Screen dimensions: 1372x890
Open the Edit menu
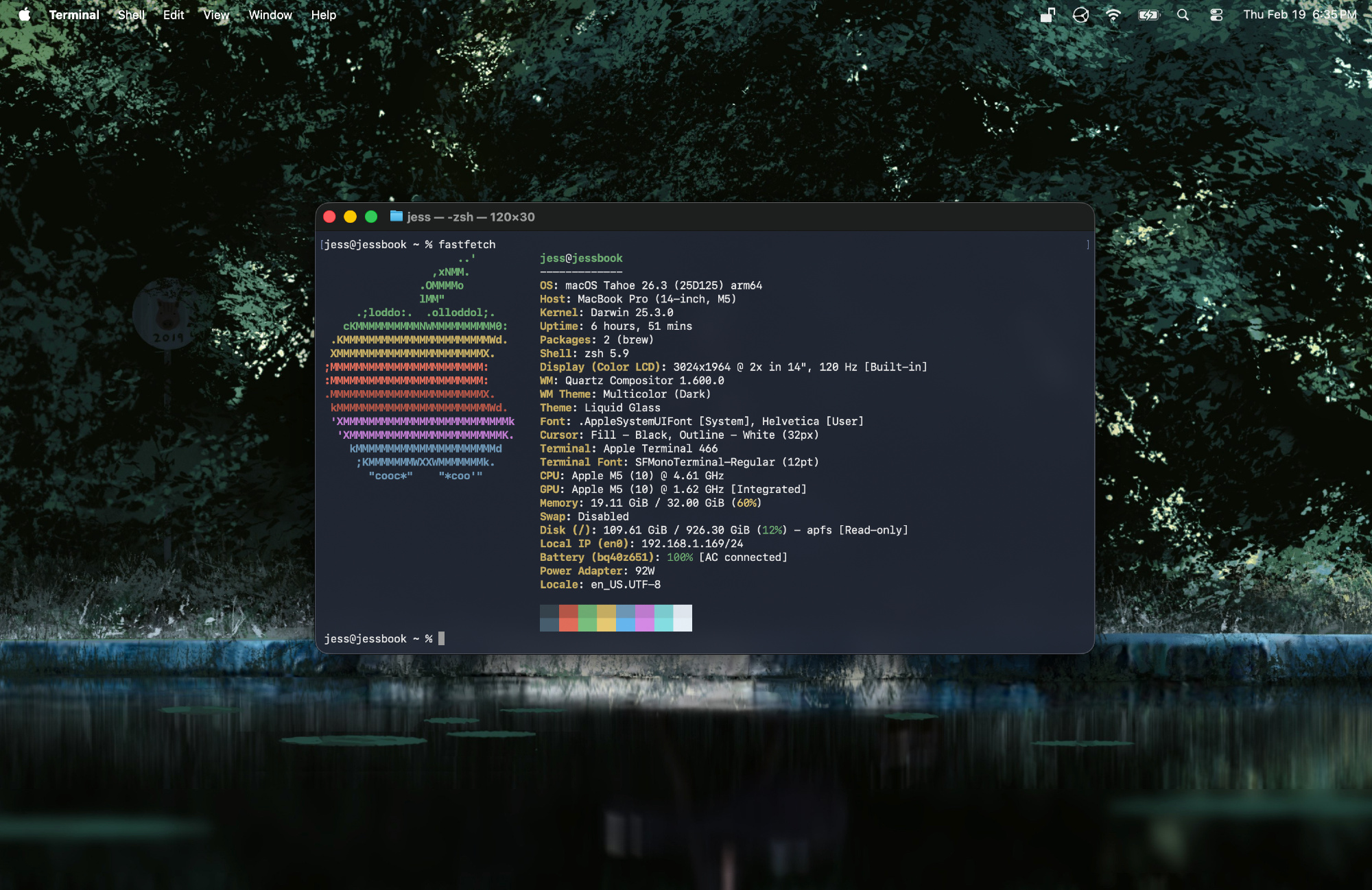pos(174,14)
